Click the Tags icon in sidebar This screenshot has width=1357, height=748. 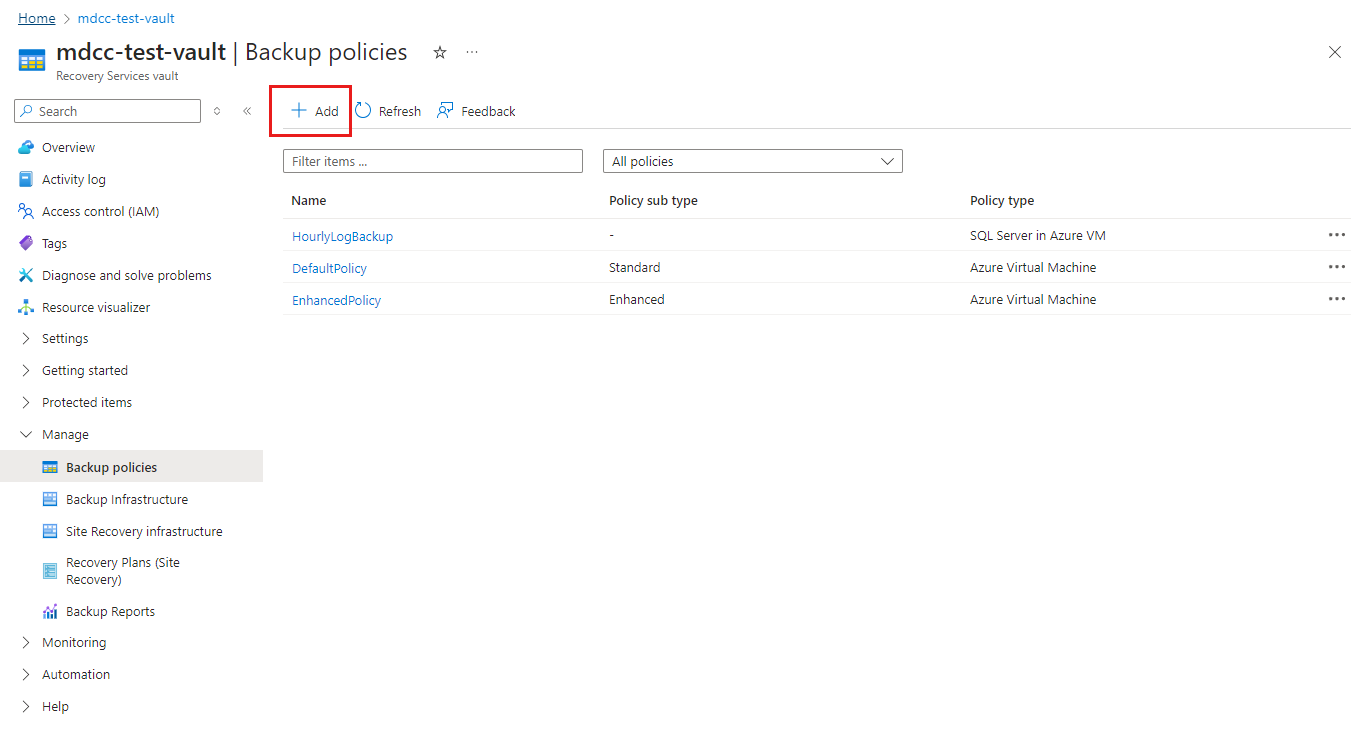click(26, 244)
